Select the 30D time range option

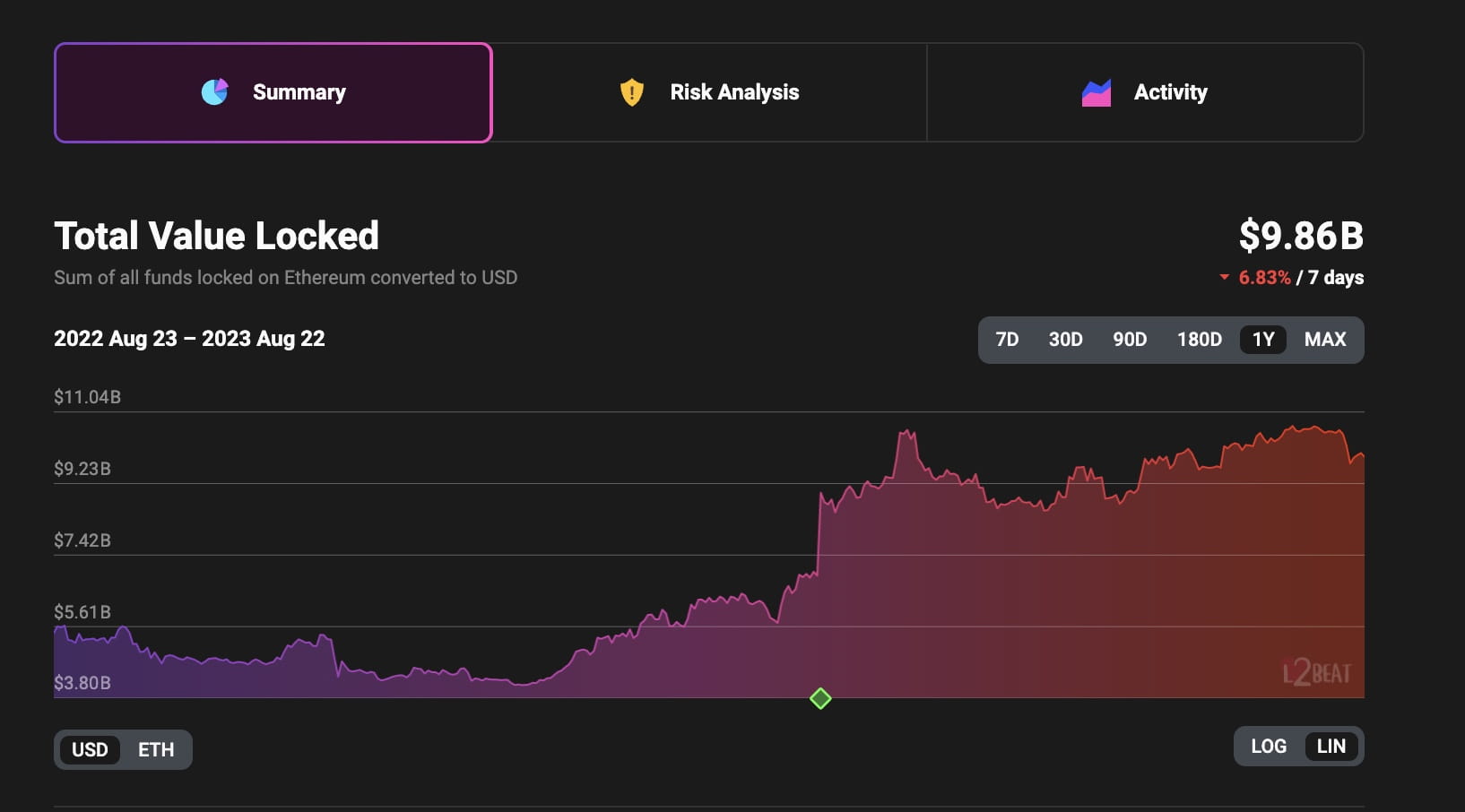(x=1065, y=340)
